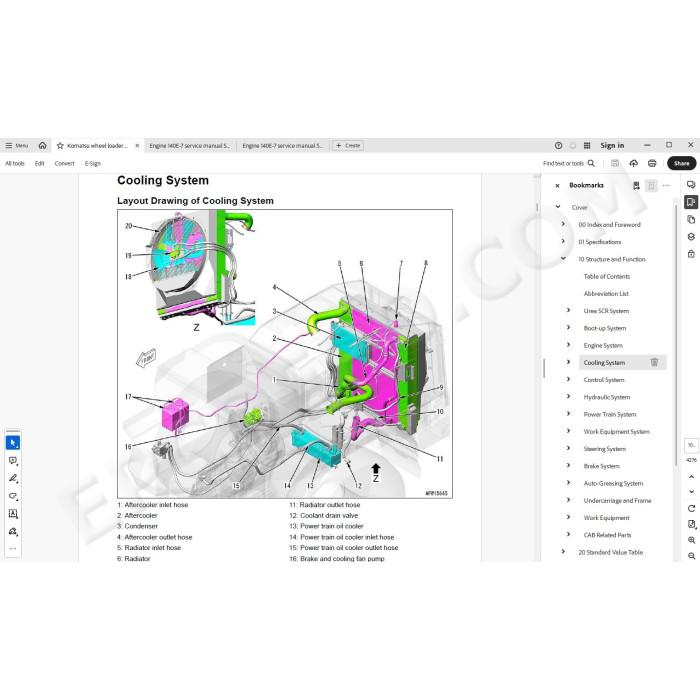The height and width of the screenshot is (700, 700).
Task: Click the Share button
Action: [x=682, y=163]
